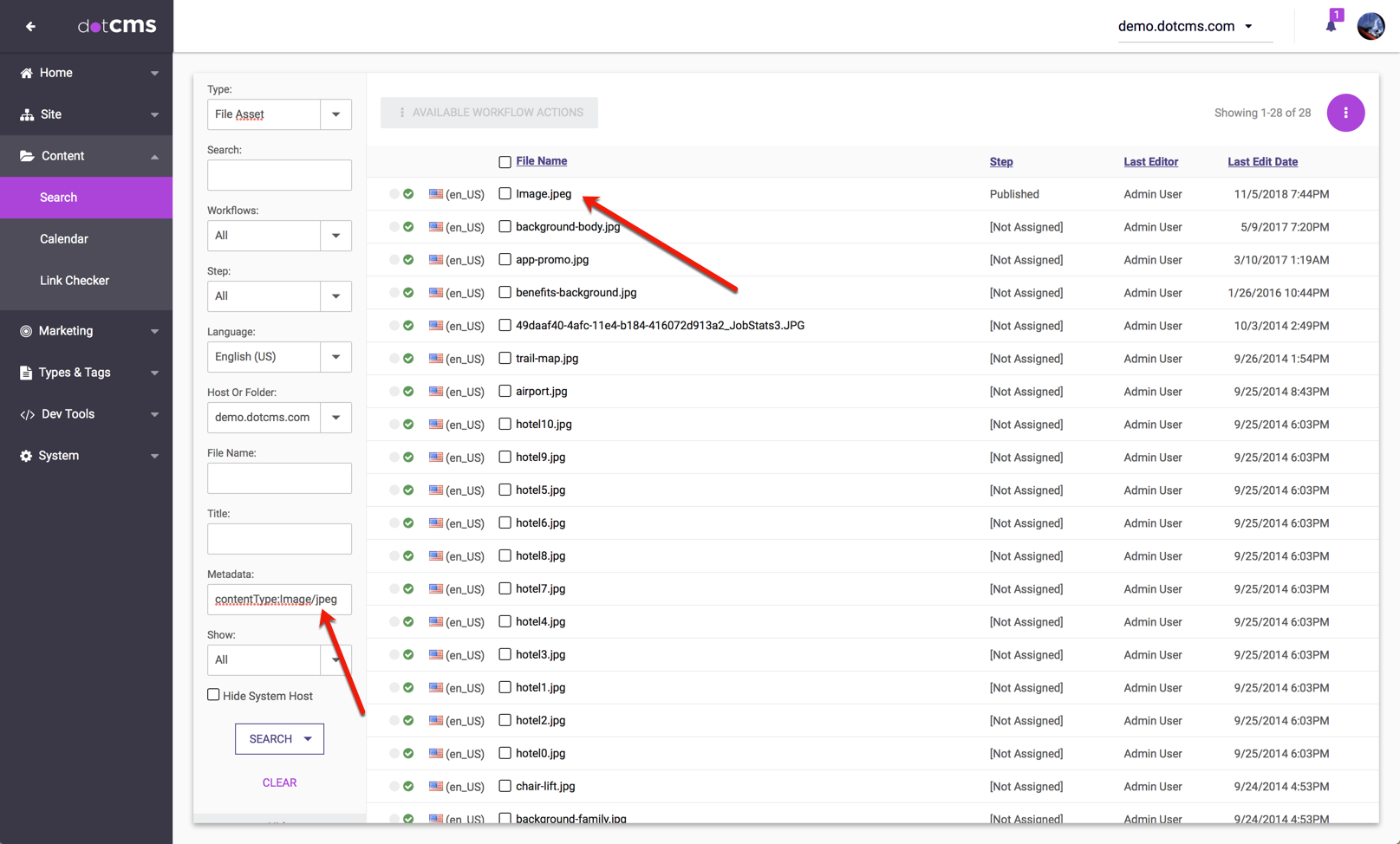Expand the Language dropdown set to English (US)
Viewport: 1400px width, 844px height.
point(335,357)
